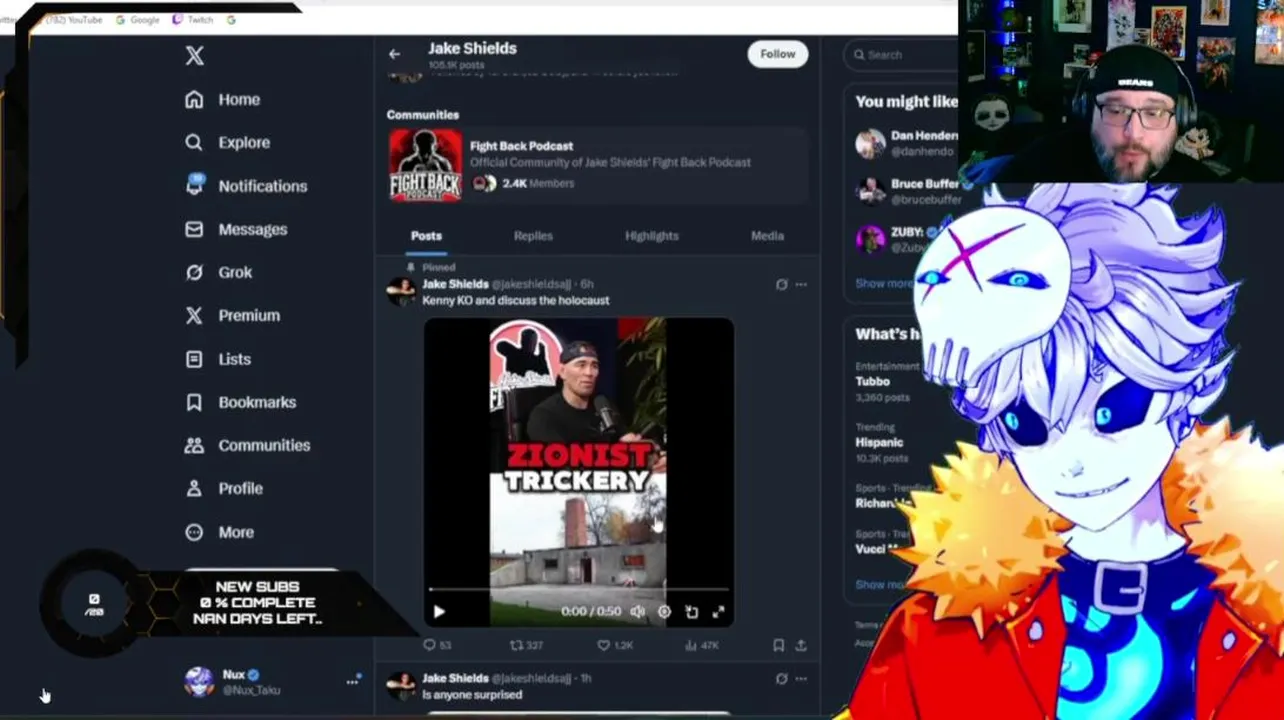Open Nux account switcher menu
Viewport: 1284px width, 720px height.
tap(353, 681)
